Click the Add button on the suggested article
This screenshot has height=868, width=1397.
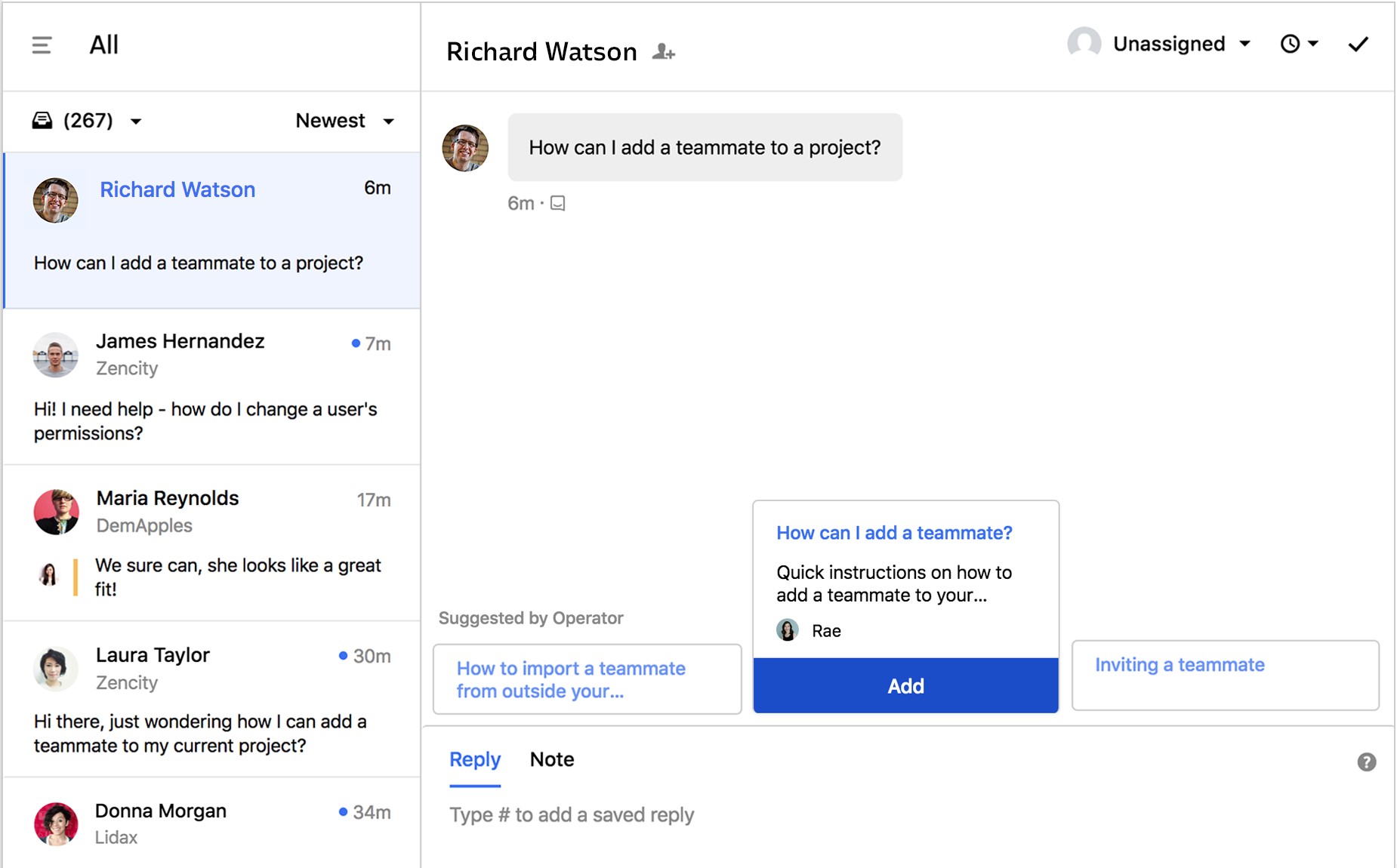pyautogui.click(x=905, y=685)
